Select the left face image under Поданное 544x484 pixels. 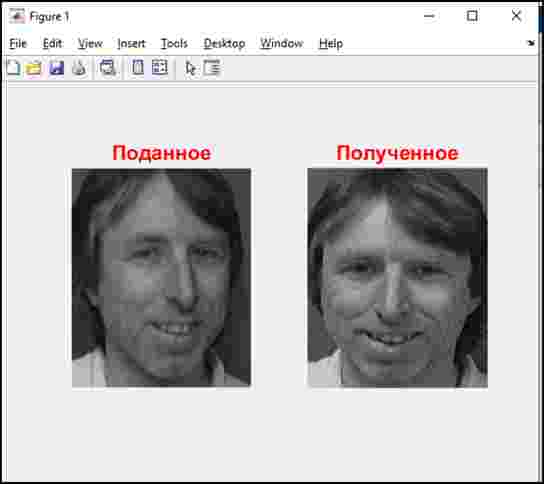click(161, 278)
